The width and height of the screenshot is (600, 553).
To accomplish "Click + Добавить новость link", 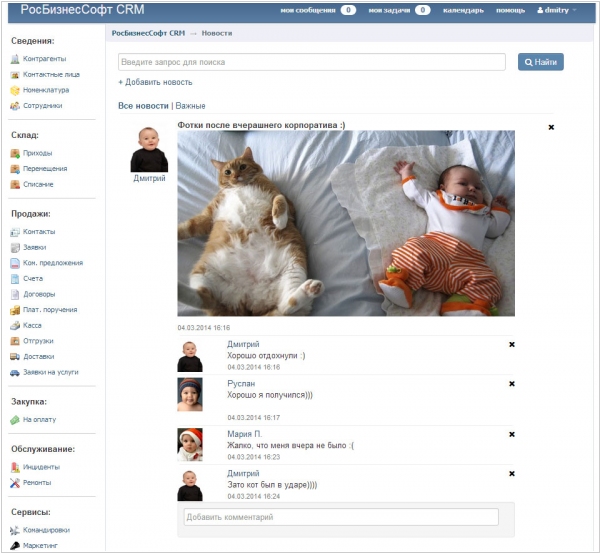I will coord(155,82).
